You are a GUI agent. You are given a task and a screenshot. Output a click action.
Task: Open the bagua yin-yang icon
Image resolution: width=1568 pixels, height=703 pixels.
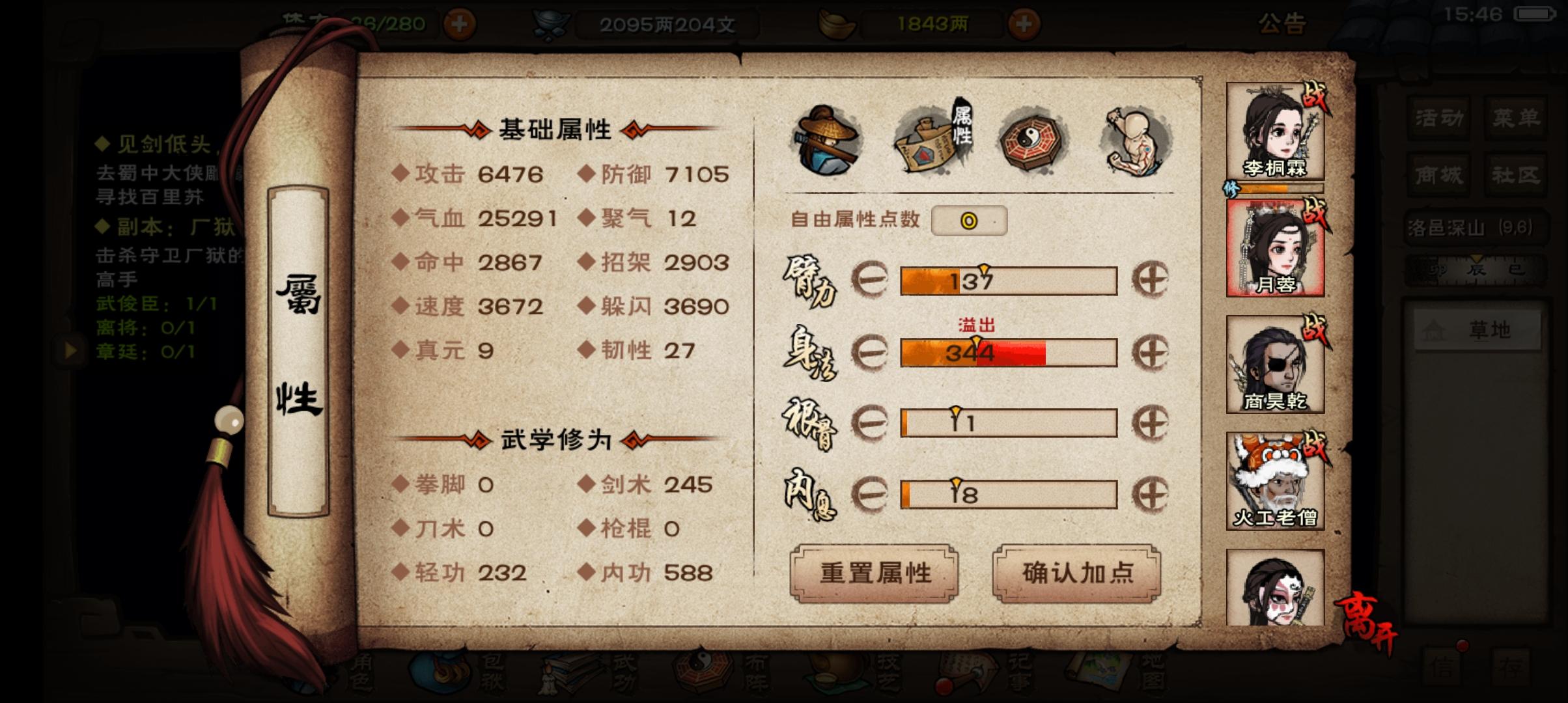click(1031, 141)
